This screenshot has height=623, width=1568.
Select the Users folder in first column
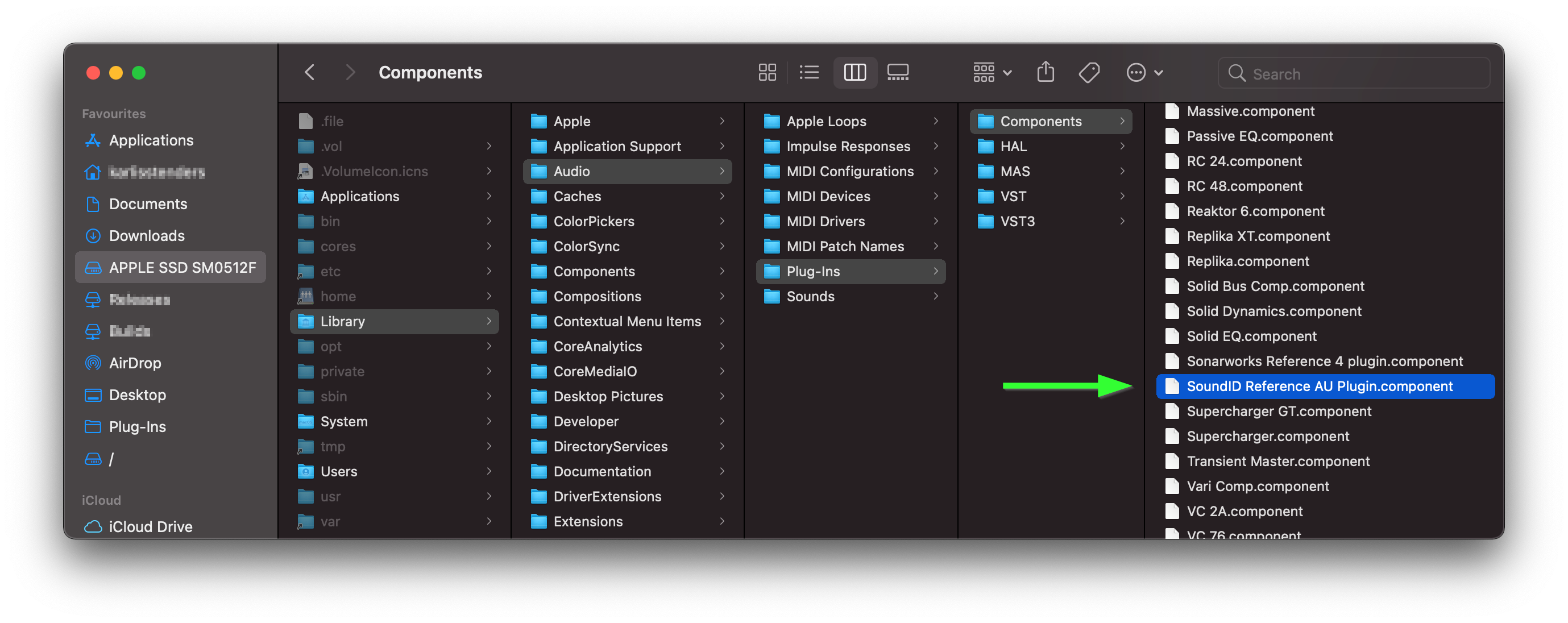tap(395, 471)
